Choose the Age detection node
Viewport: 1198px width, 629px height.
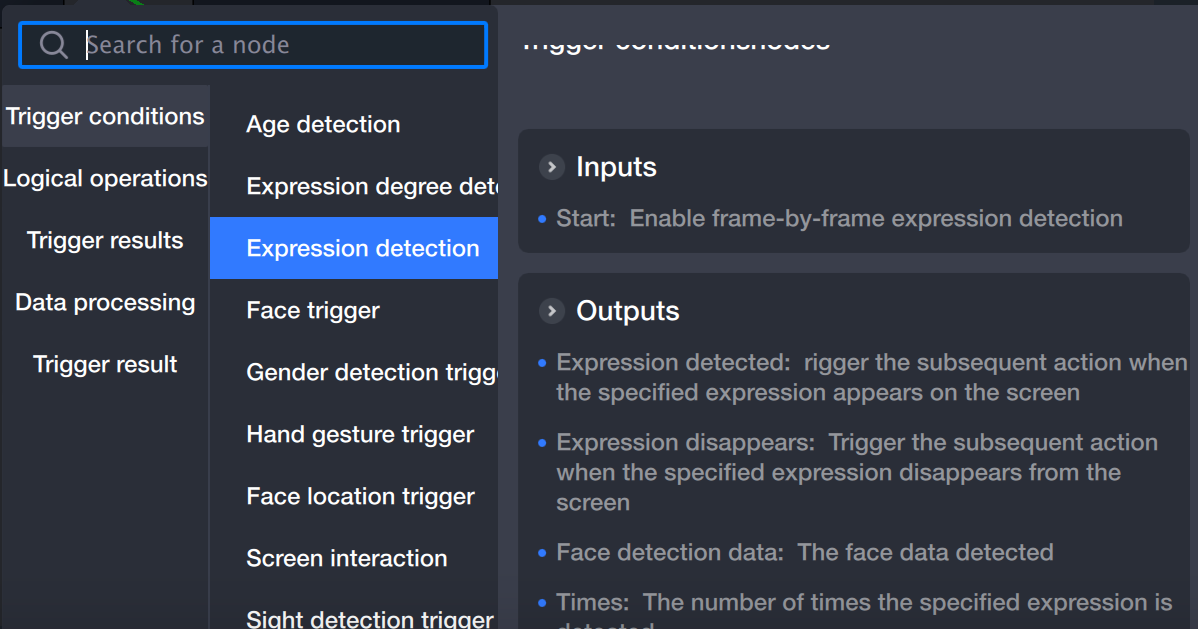click(x=323, y=125)
